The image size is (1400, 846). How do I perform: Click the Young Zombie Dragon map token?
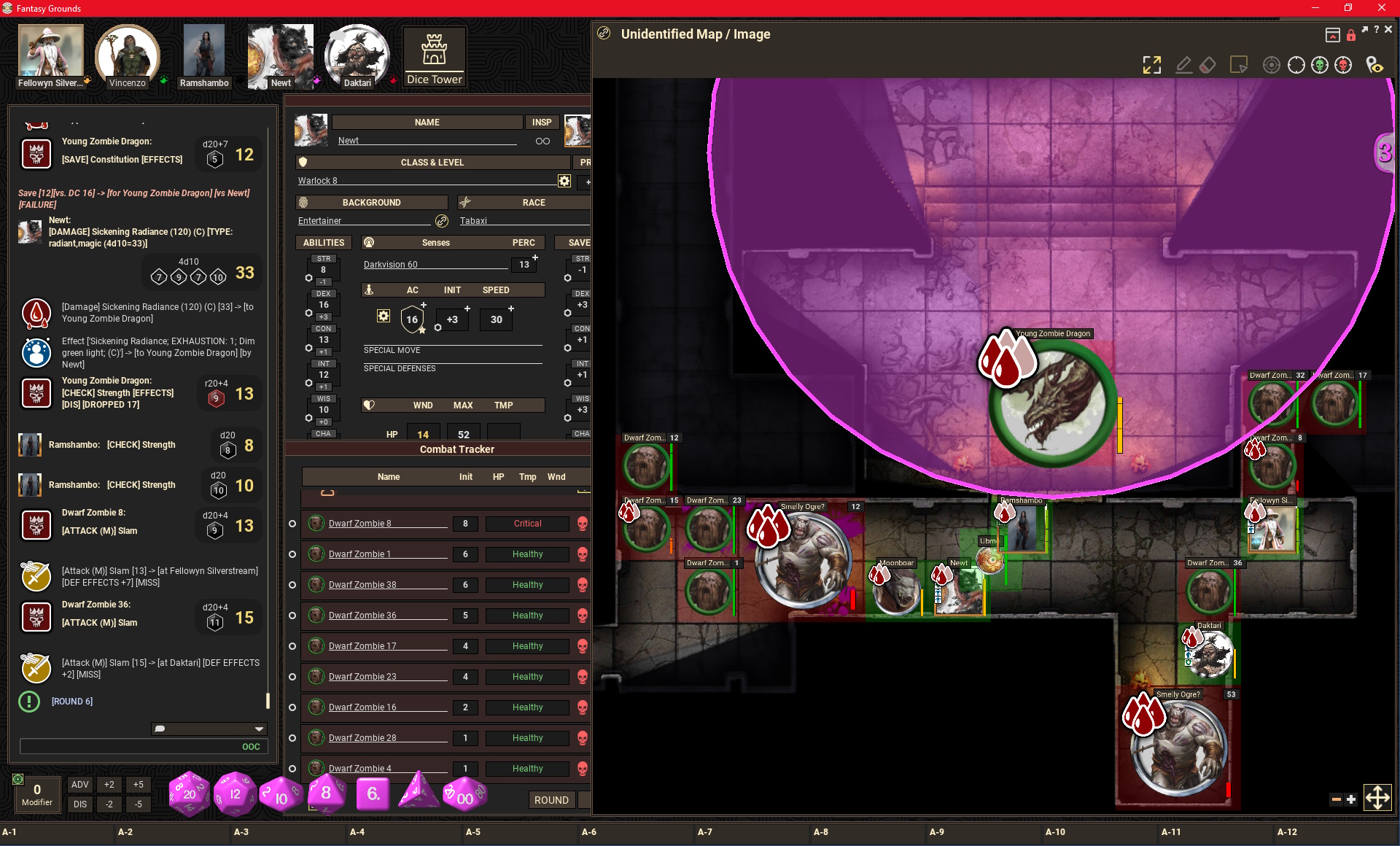tap(1053, 403)
